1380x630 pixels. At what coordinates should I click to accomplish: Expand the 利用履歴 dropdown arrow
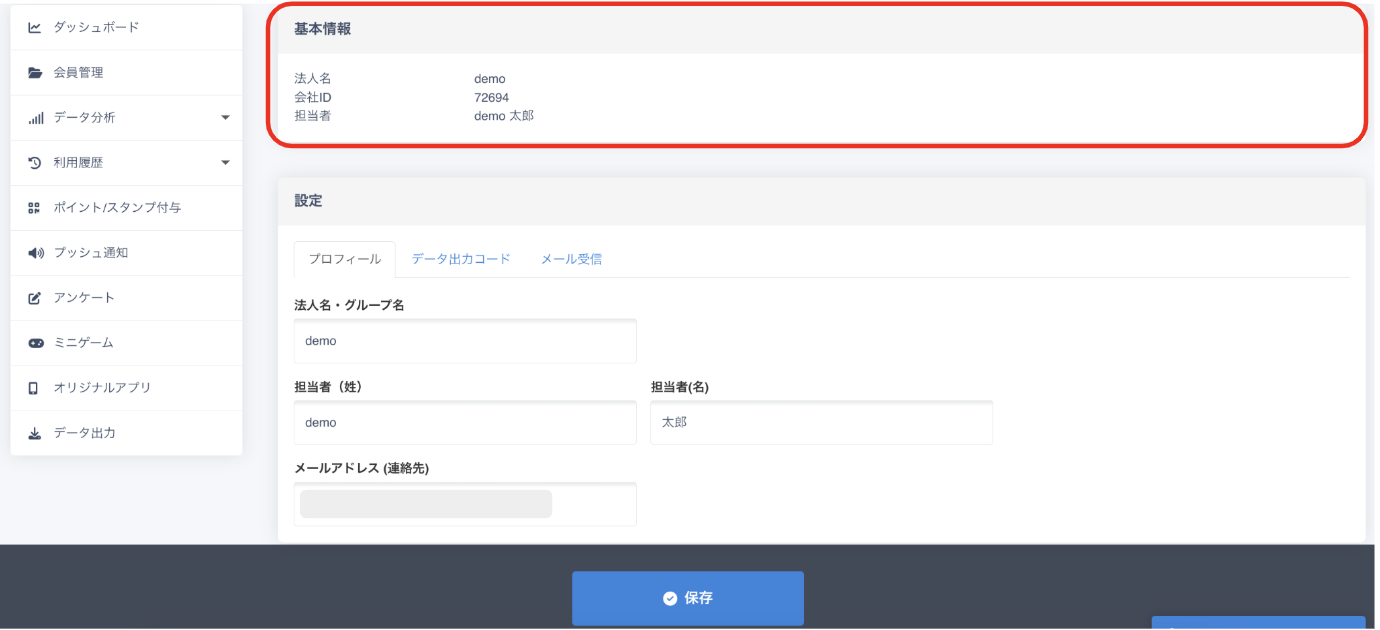(225, 163)
